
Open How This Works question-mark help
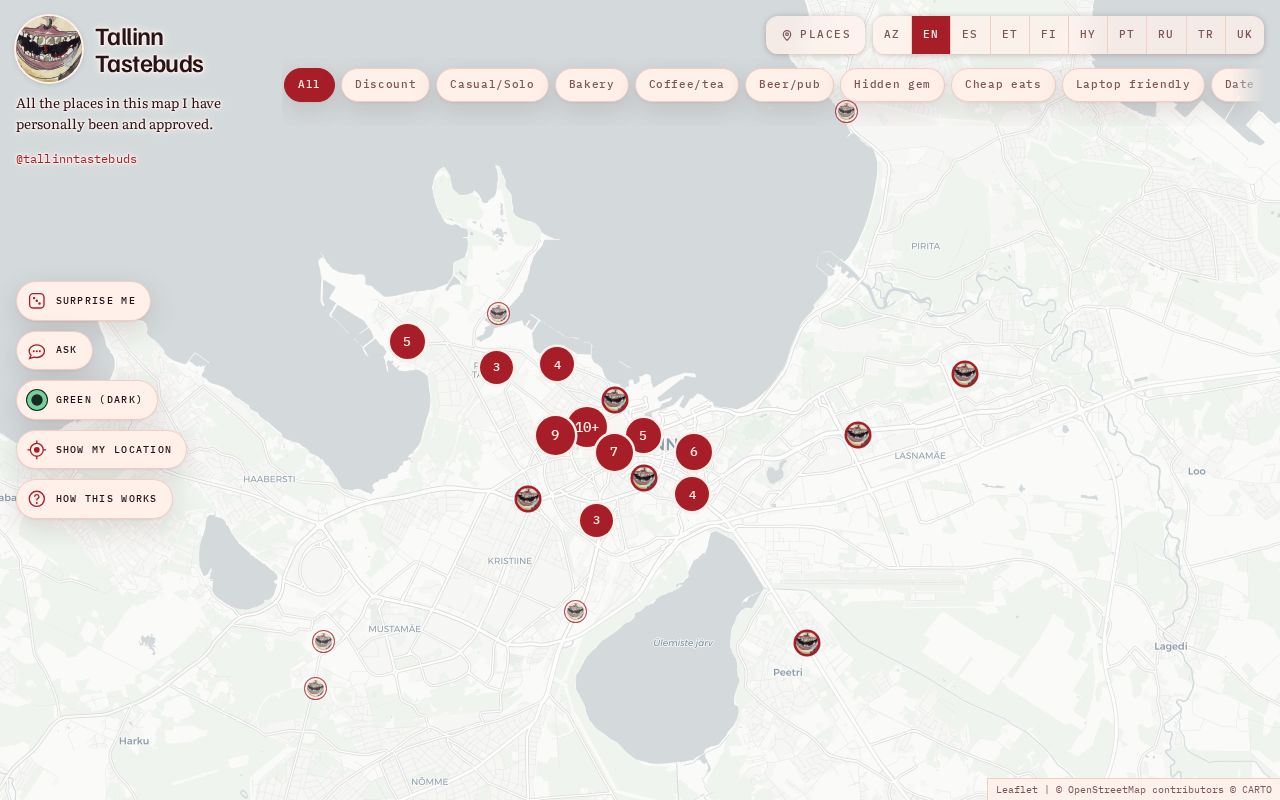[x=94, y=499]
